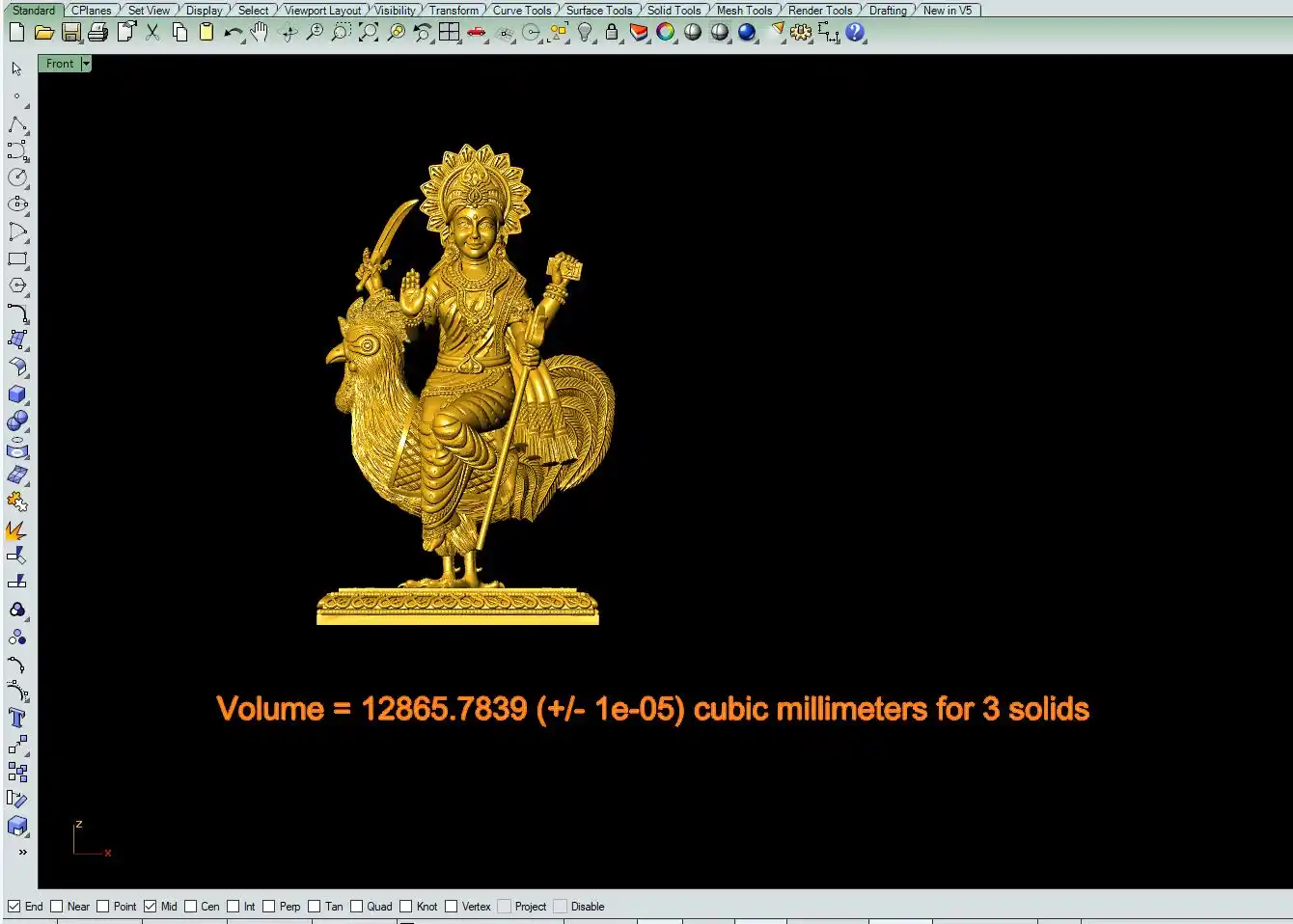Enable the Near object snap checkbox
Image resolution: width=1293 pixels, height=924 pixels.
coord(57,907)
